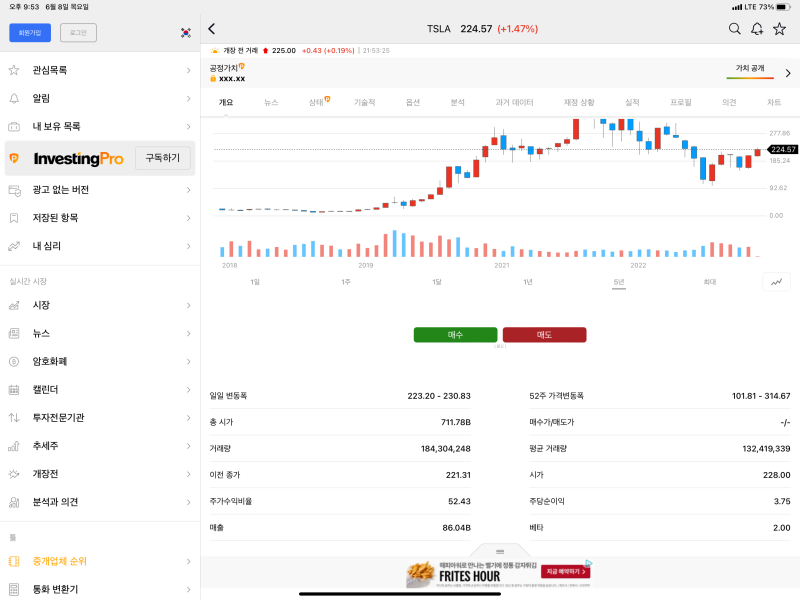Switch to 개요 tab
This screenshot has height=600, width=800.
click(x=226, y=102)
